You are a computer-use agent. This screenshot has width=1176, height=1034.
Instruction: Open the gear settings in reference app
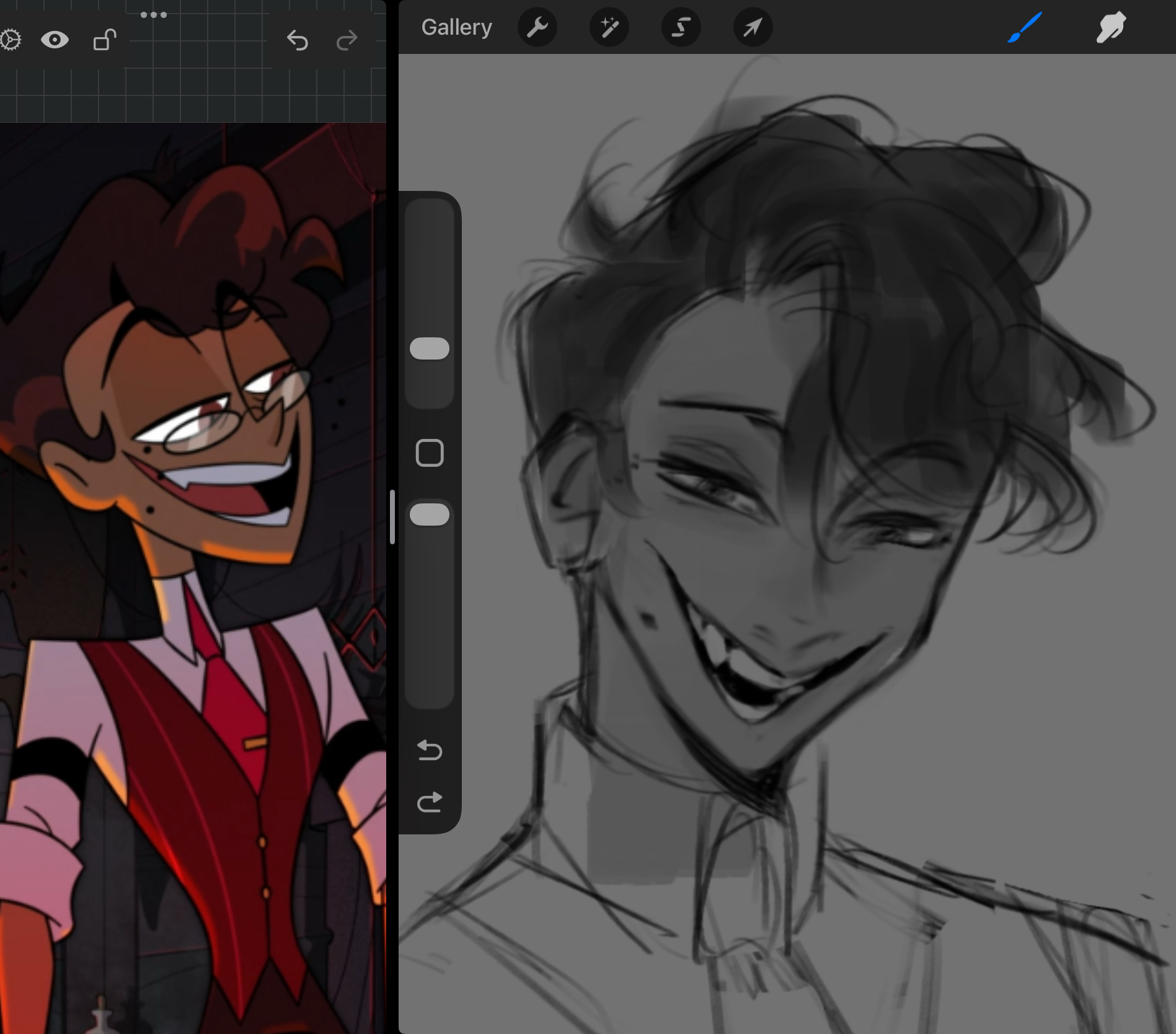pyautogui.click(x=10, y=40)
